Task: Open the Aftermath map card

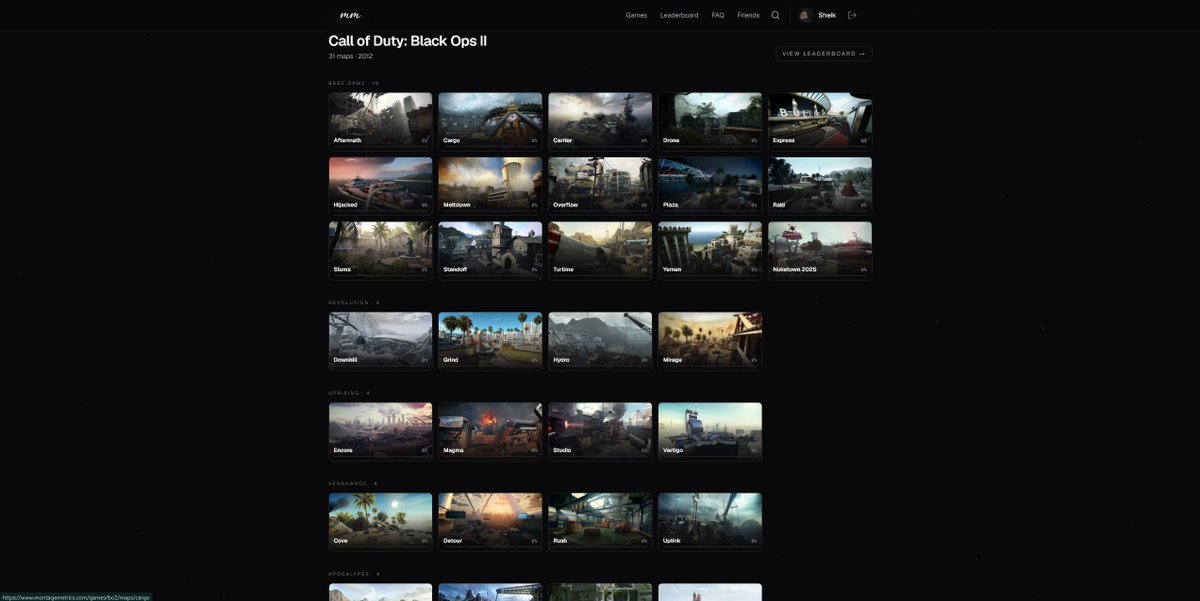Action: (381, 121)
